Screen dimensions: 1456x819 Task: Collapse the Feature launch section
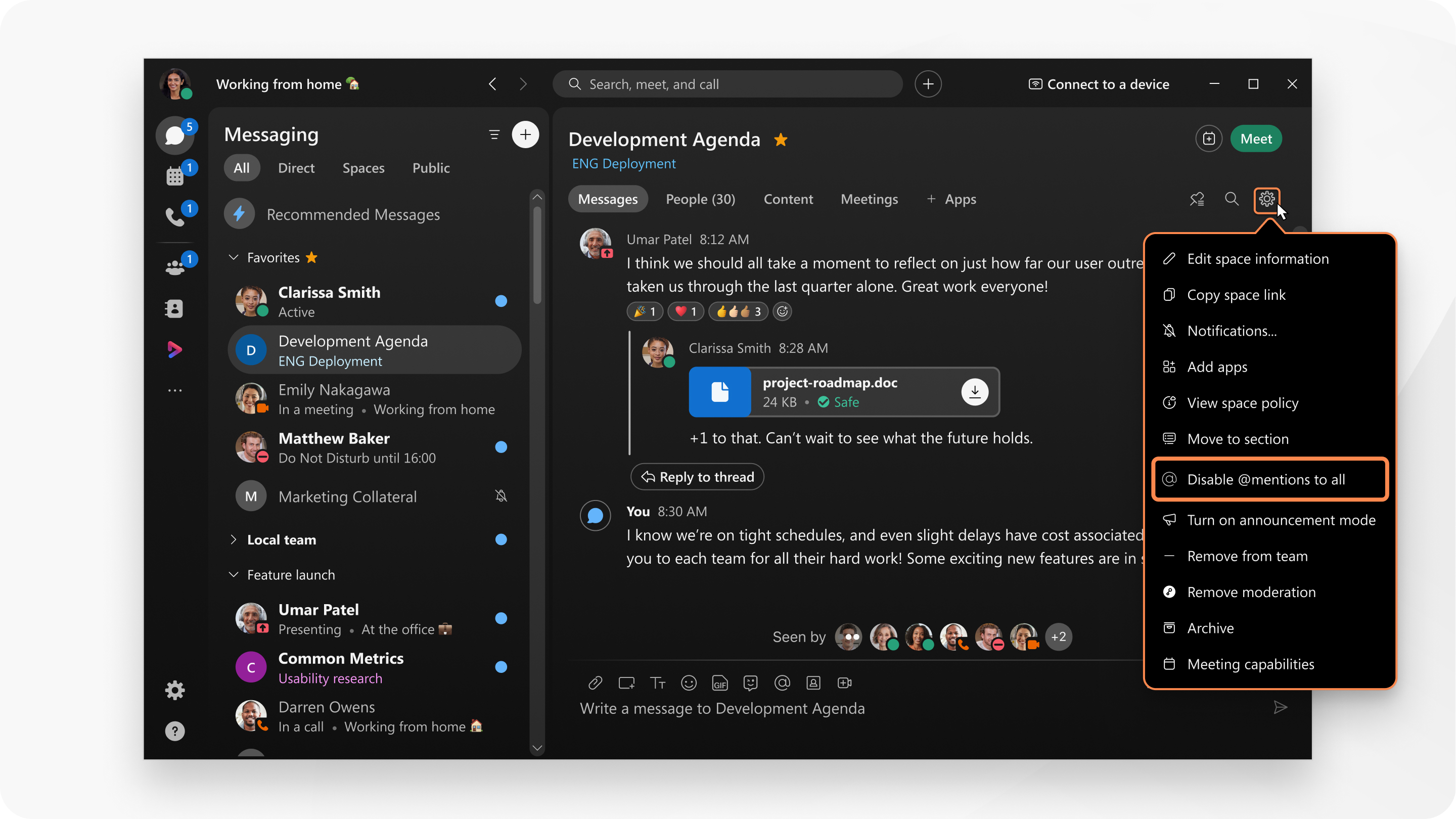tap(232, 574)
